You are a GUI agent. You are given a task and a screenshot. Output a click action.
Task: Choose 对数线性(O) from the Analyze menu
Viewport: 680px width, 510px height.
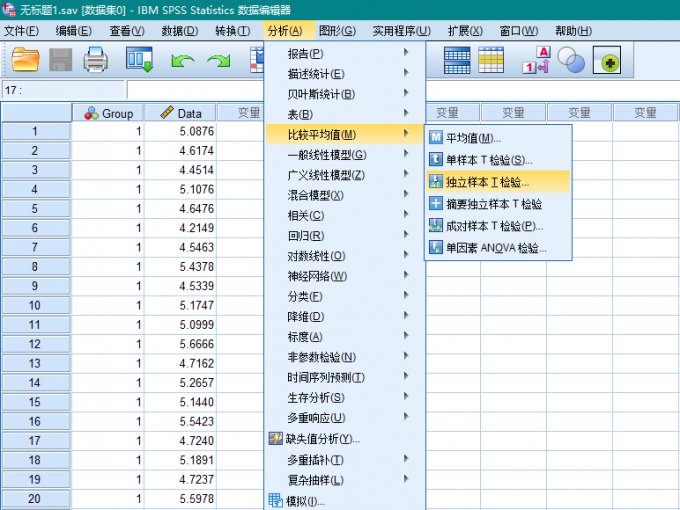click(x=345, y=256)
